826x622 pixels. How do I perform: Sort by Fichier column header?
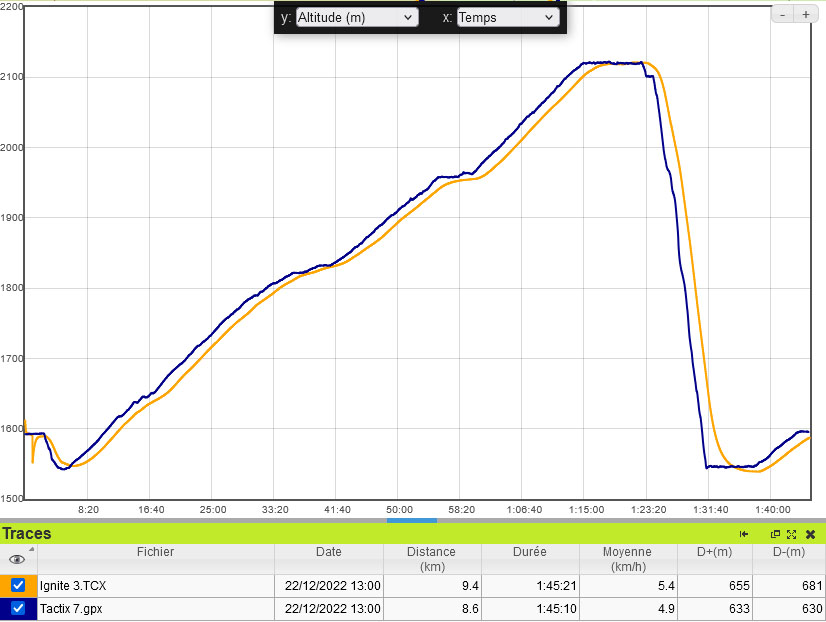[x=155, y=552]
